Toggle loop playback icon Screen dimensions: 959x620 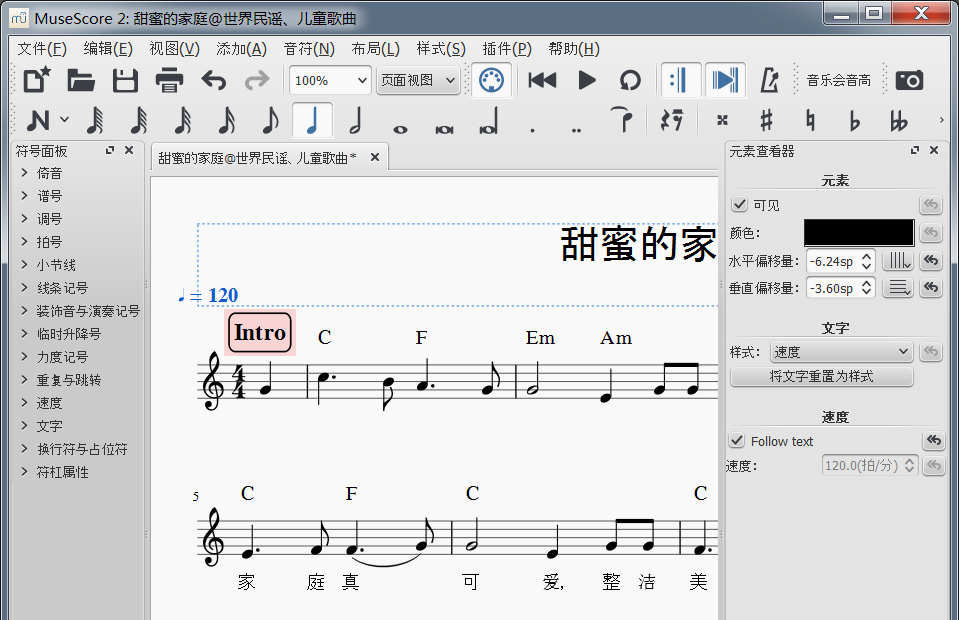click(630, 80)
